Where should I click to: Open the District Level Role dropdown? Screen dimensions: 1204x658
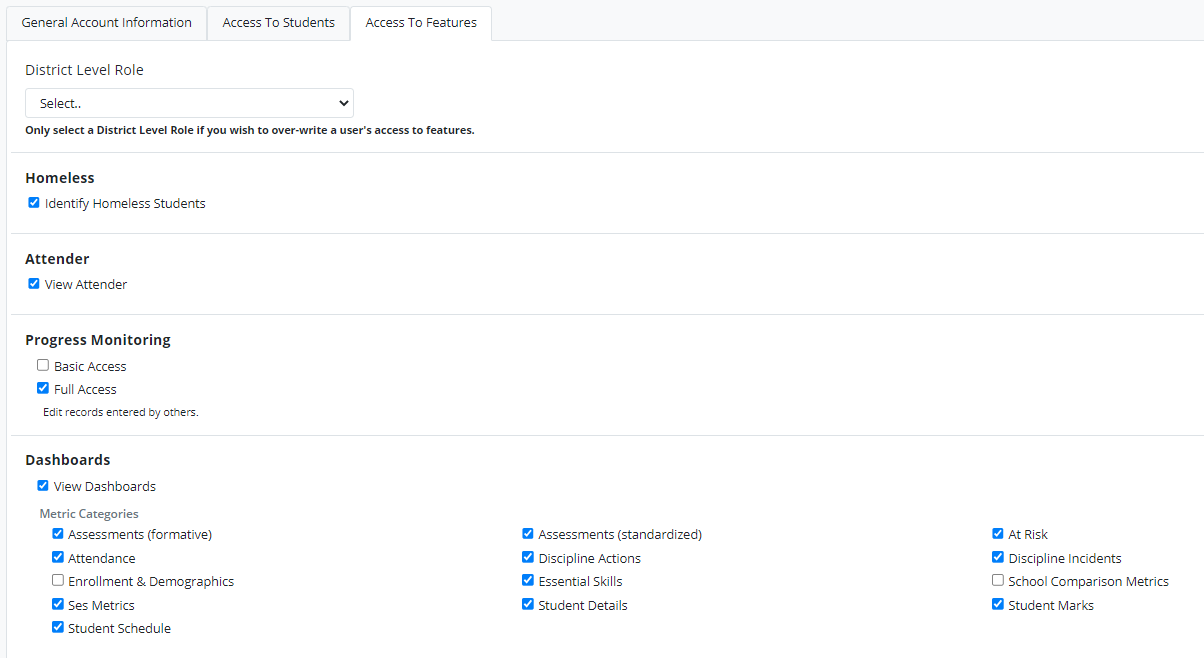[x=189, y=103]
